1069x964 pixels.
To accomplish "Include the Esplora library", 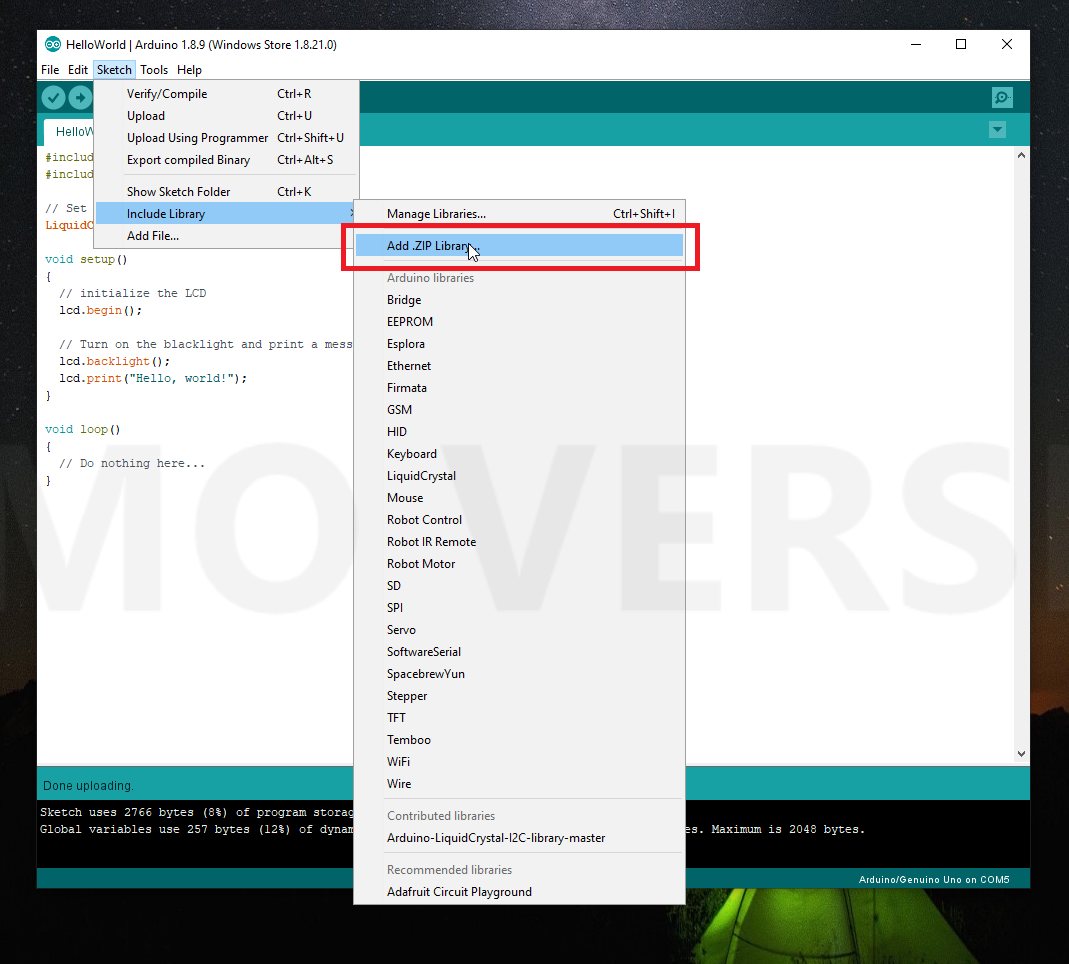I will click(519, 344).
